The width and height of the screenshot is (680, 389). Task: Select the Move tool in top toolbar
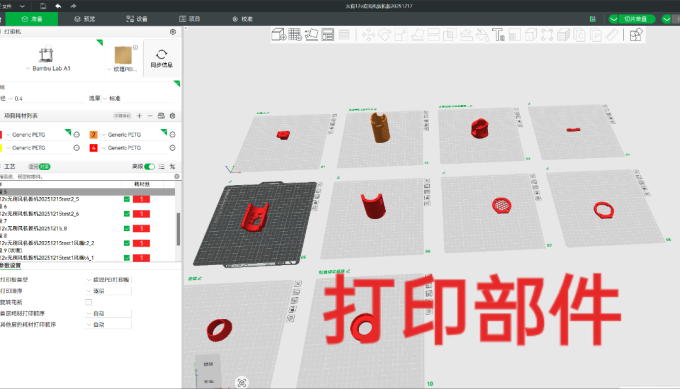369,35
